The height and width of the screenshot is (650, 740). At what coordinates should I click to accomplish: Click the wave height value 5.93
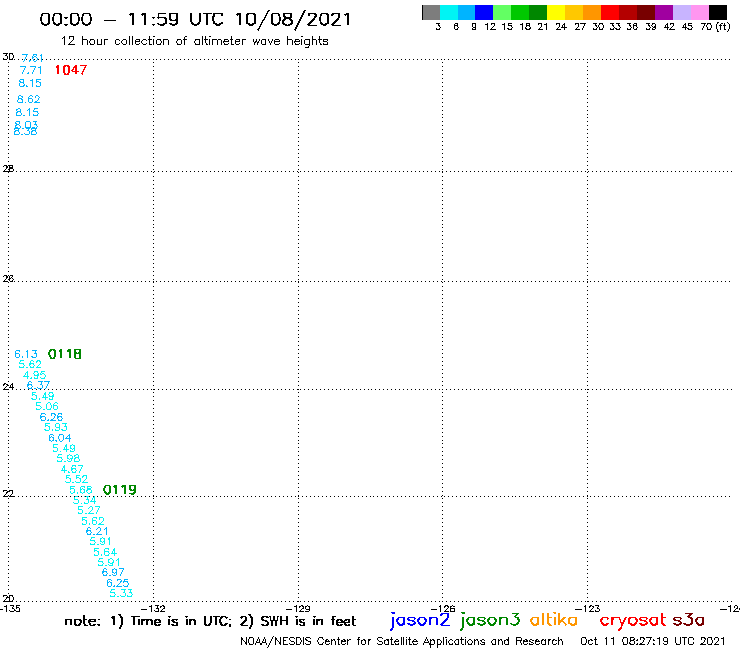(x=56, y=427)
